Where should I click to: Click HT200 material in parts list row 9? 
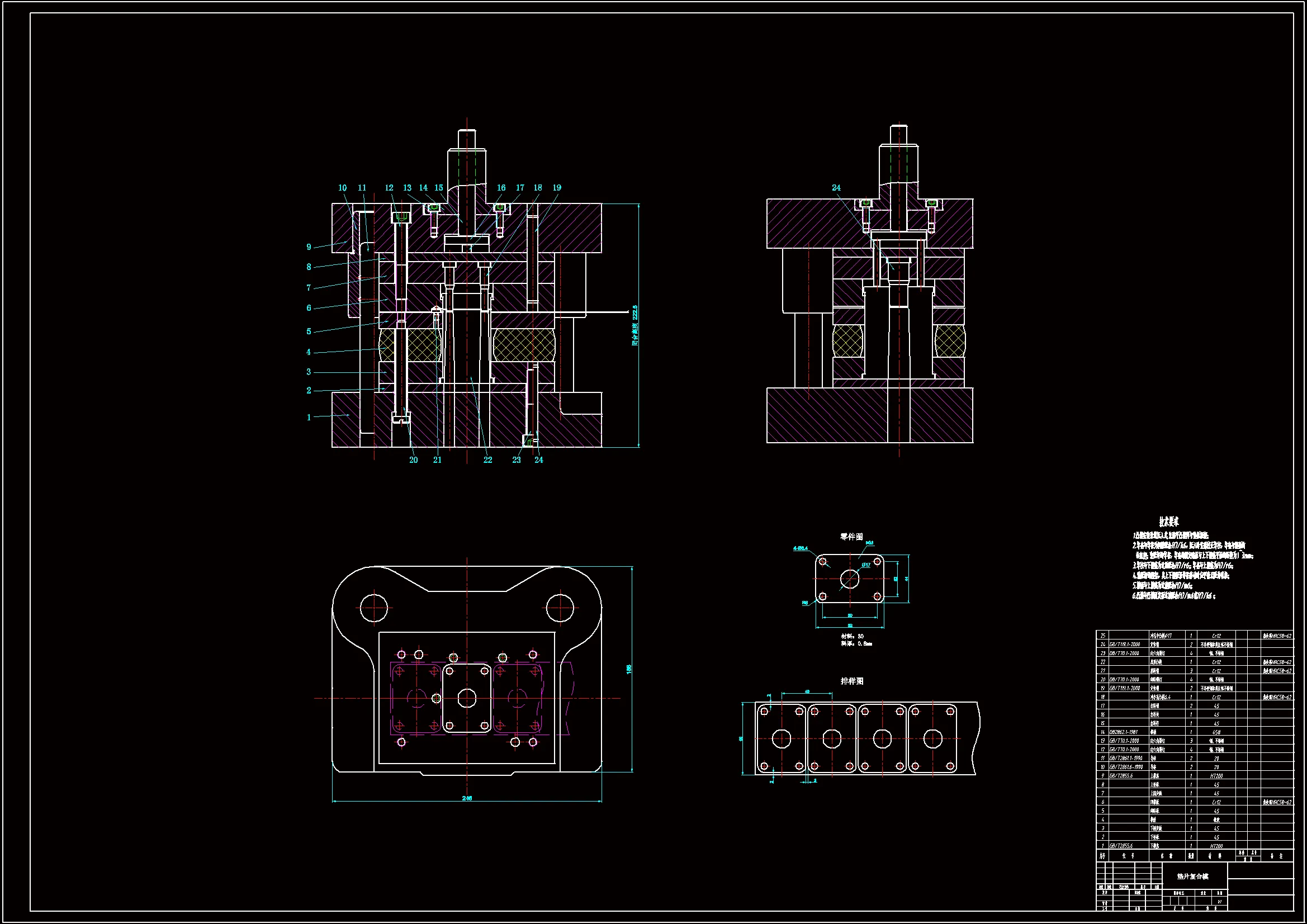point(1216,776)
